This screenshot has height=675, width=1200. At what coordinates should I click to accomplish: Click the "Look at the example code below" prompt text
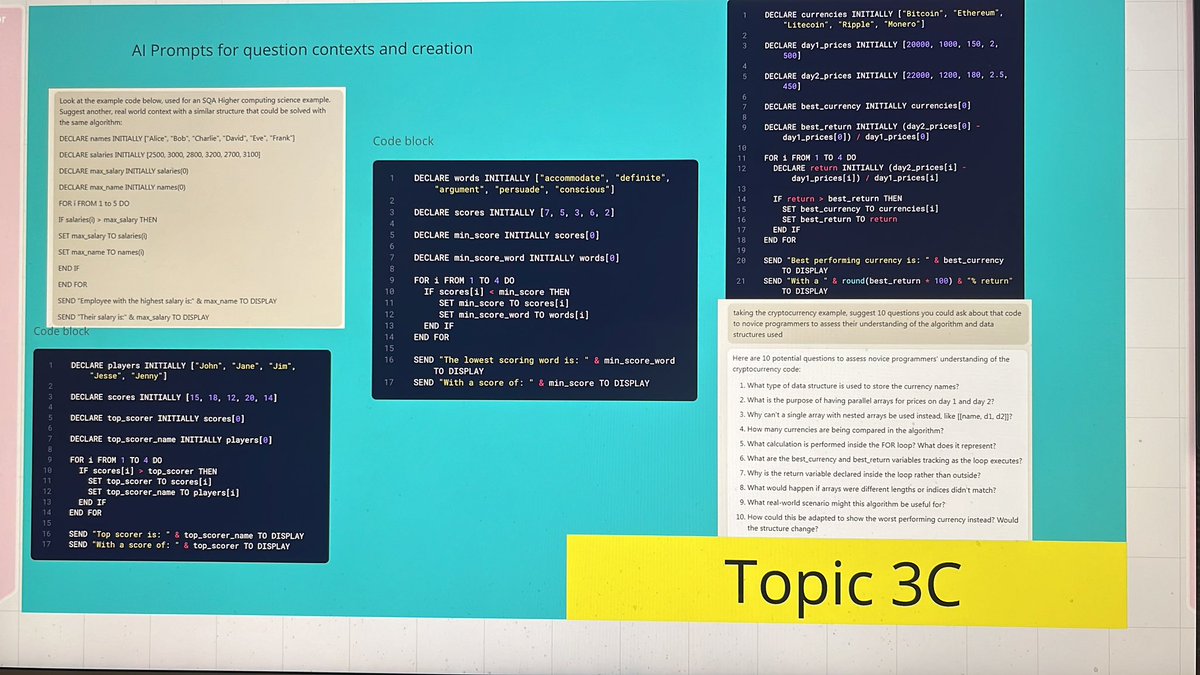[x=195, y=110]
